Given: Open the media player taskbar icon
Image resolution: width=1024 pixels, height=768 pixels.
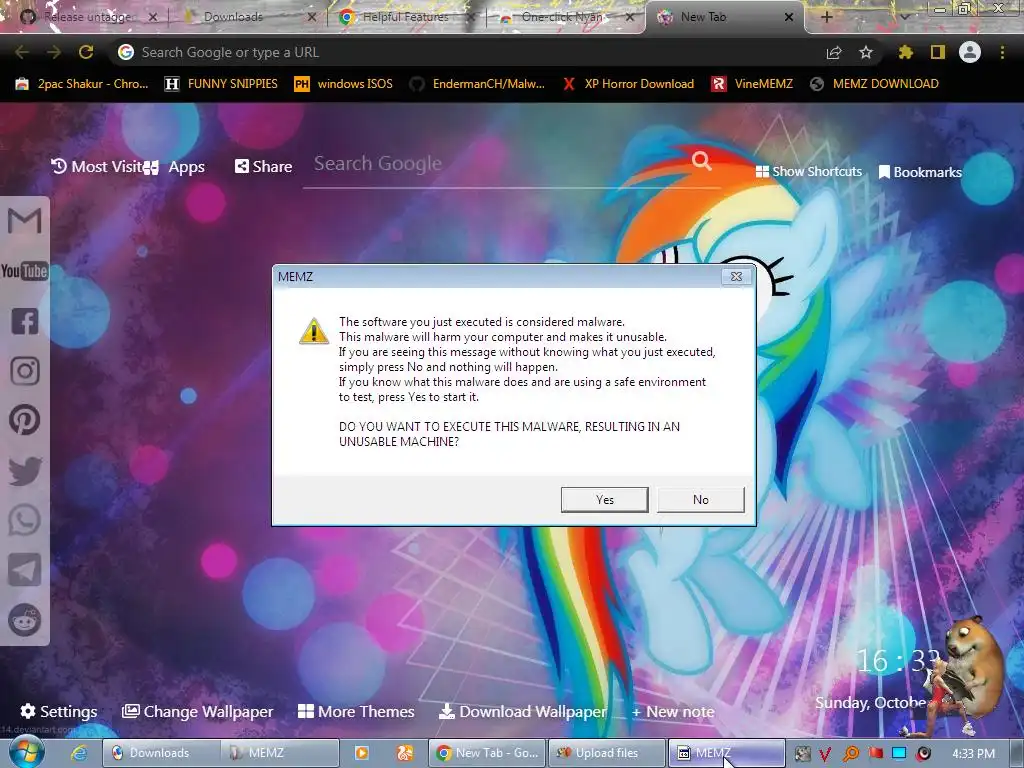Looking at the screenshot, I should point(361,753).
